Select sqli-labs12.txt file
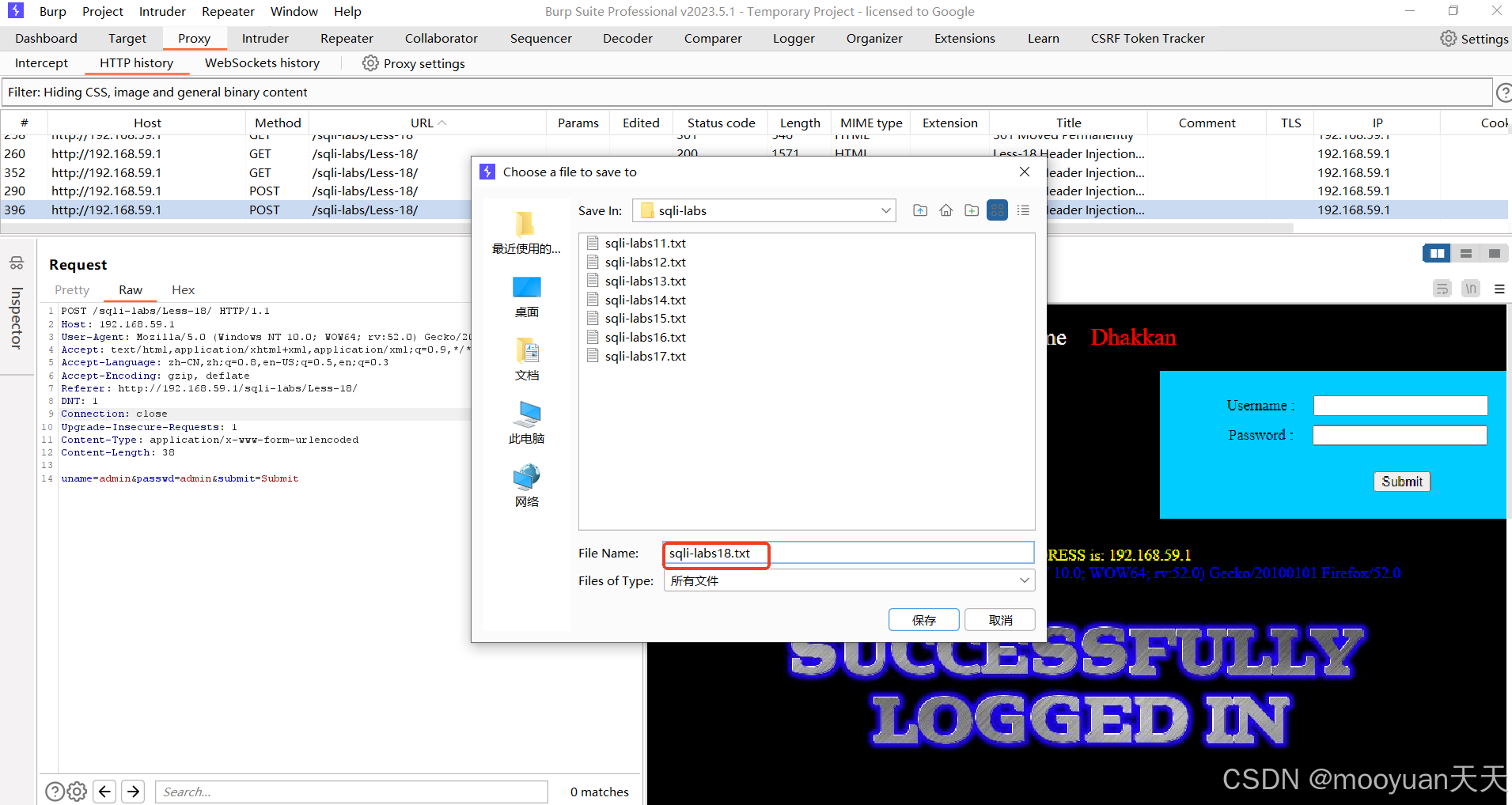 pos(637,262)
